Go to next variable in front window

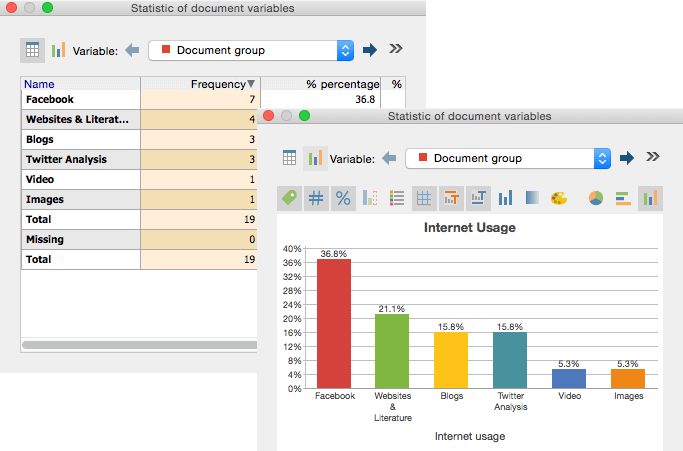tap(627, 158)
